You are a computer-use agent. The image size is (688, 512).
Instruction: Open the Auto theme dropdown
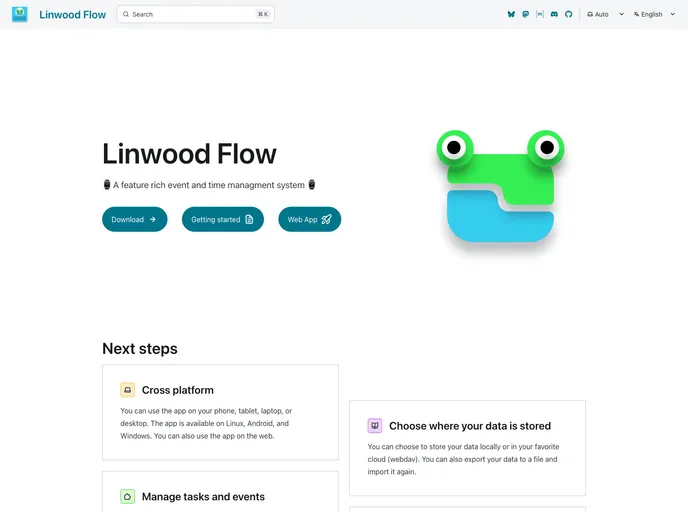click(x=606, y=14)
